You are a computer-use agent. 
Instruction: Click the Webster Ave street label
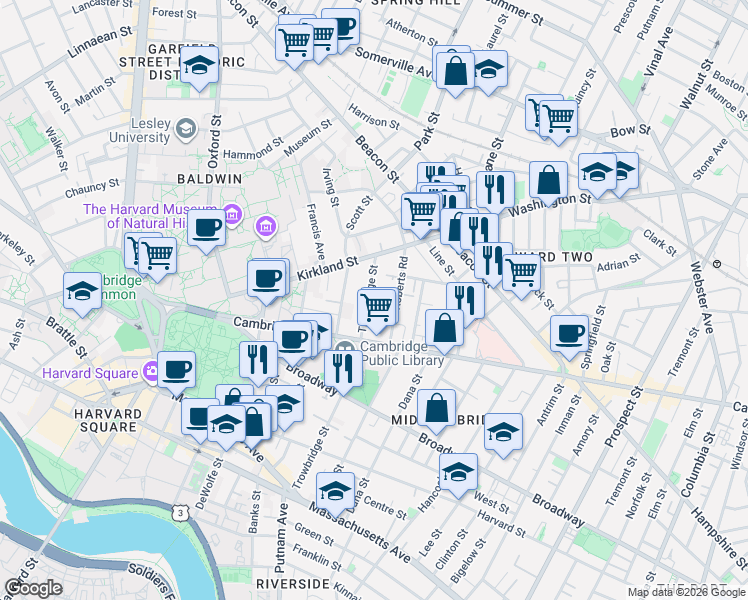coord(702,299)
